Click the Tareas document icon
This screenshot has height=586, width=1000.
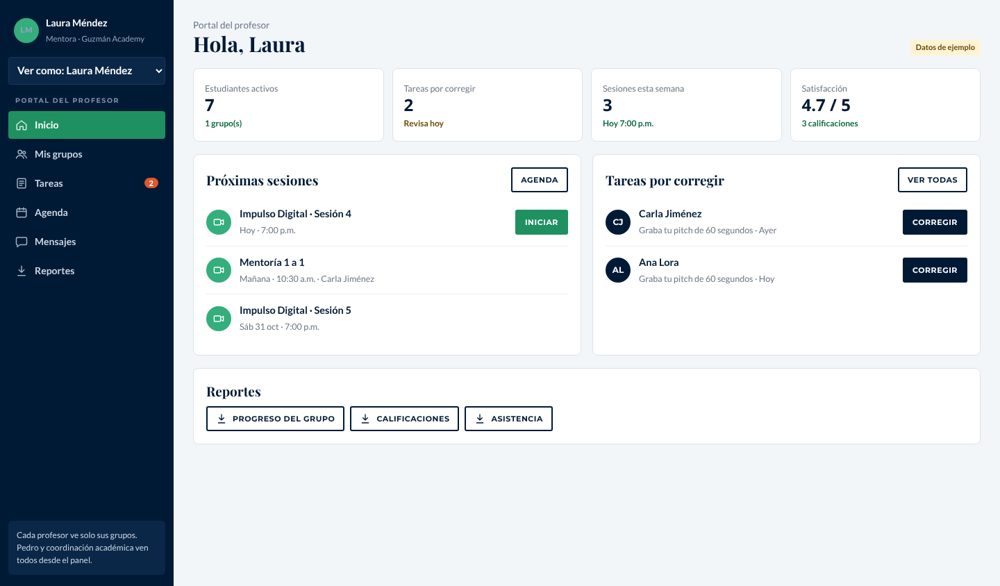(x=22, y=184)
